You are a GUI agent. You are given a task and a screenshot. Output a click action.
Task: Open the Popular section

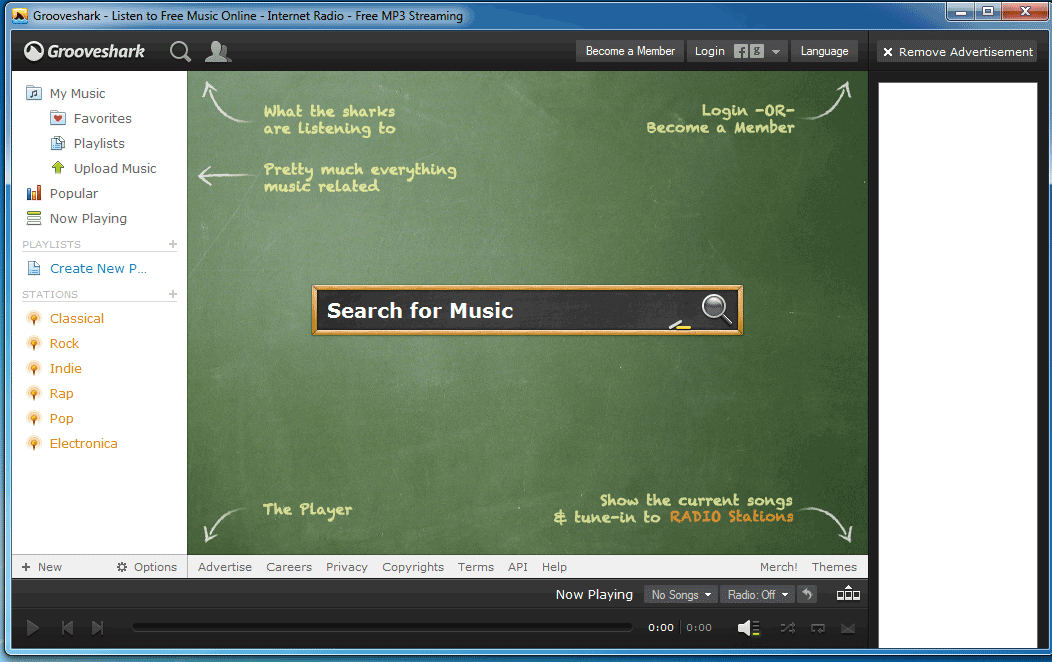click(x=62, y=193)
